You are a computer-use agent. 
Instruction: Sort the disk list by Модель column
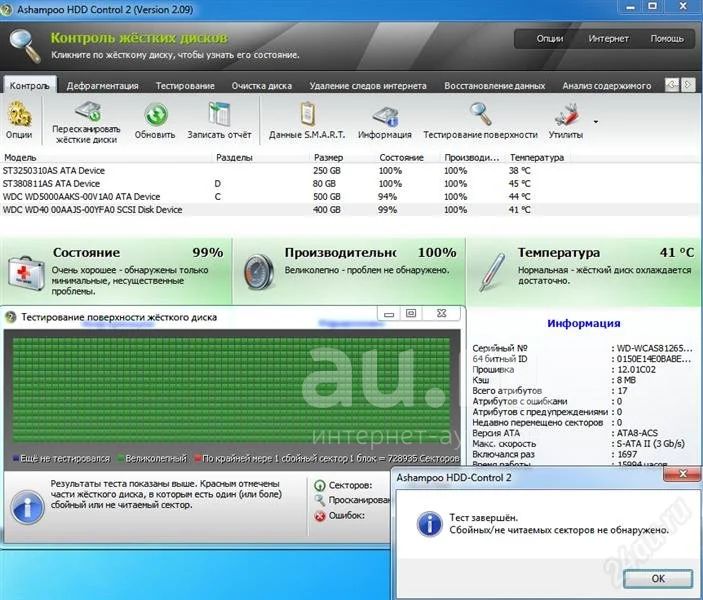pos(20,157)
